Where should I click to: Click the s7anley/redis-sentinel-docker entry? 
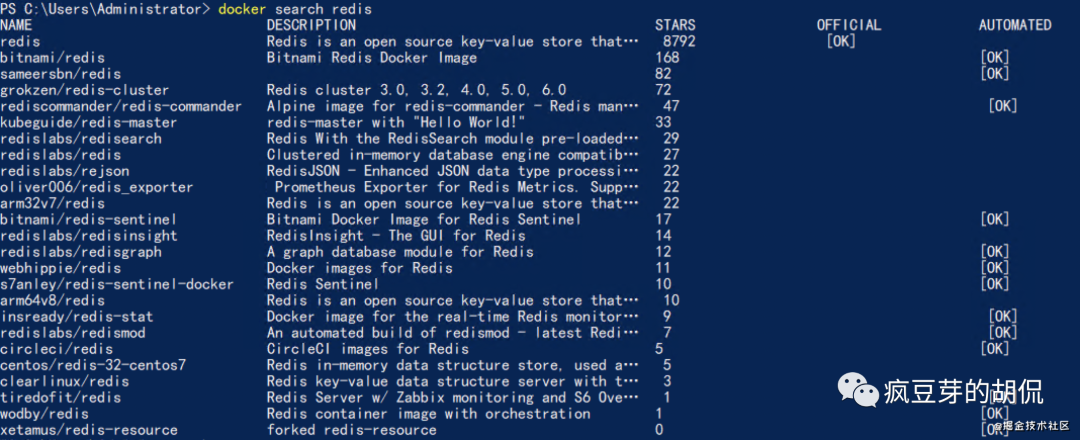[117, 284]
